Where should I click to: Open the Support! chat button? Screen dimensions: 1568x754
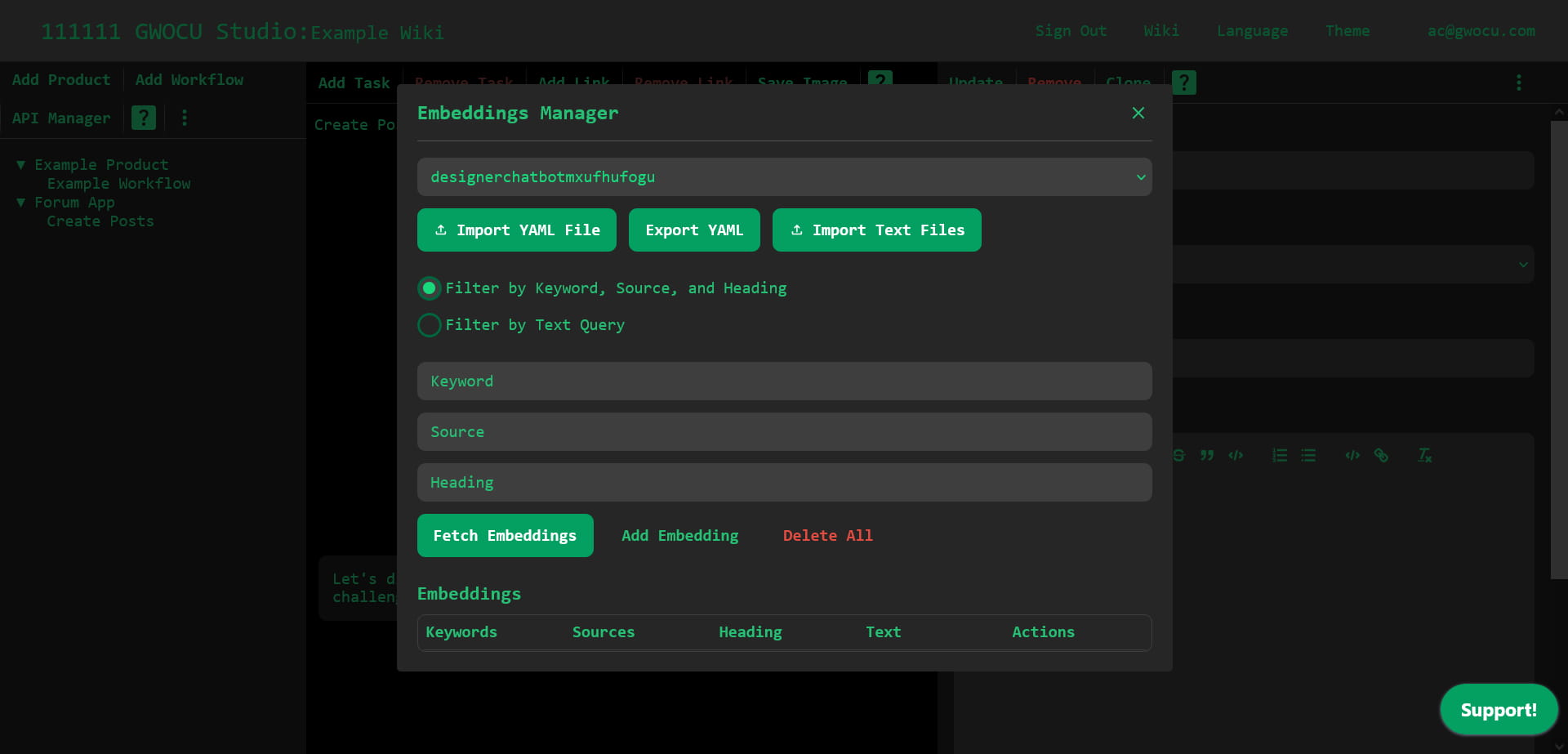[1499, 710]
